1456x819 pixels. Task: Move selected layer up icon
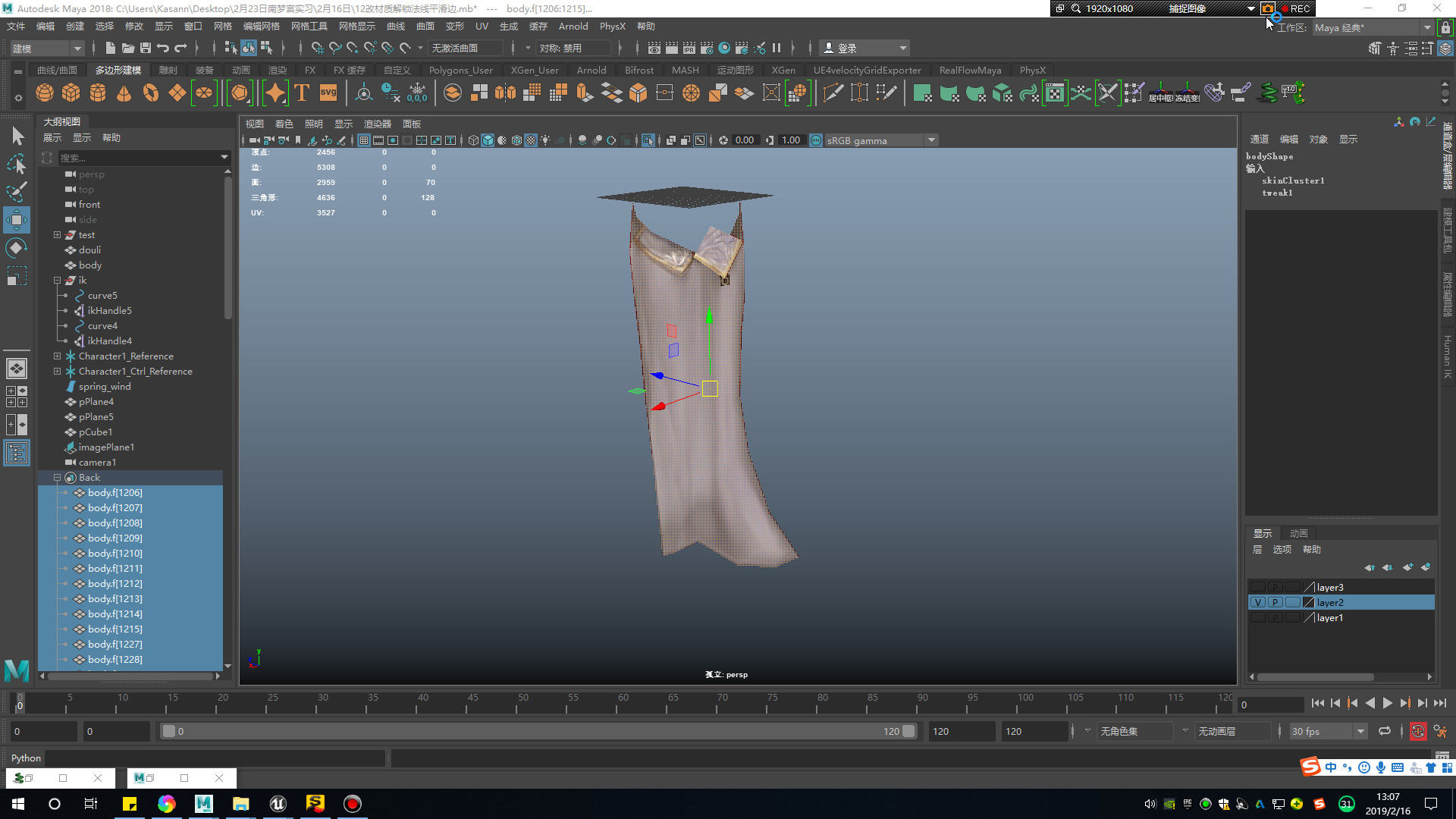[x=1370, y=567]
